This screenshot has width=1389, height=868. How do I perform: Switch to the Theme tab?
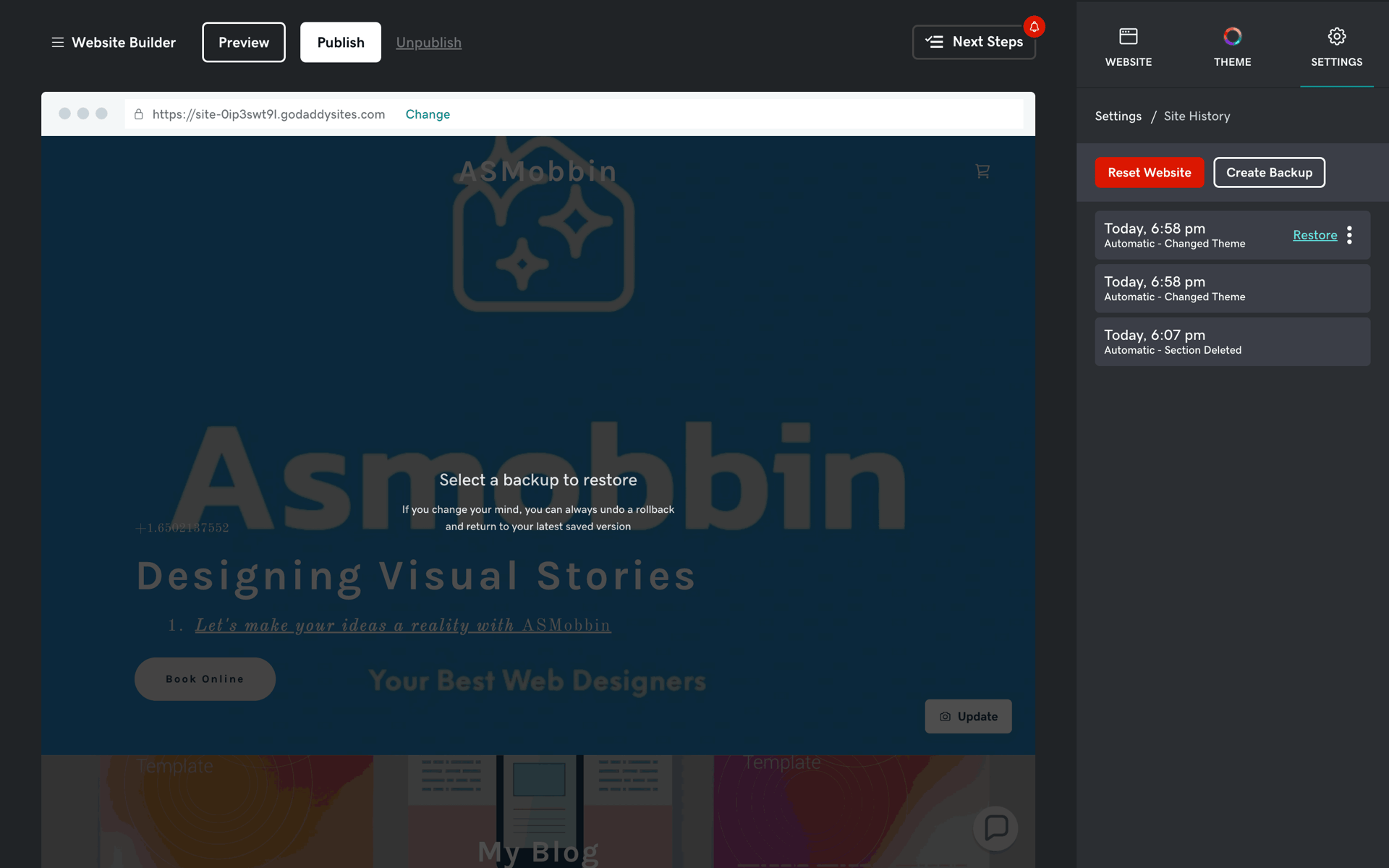[1233, 47]
